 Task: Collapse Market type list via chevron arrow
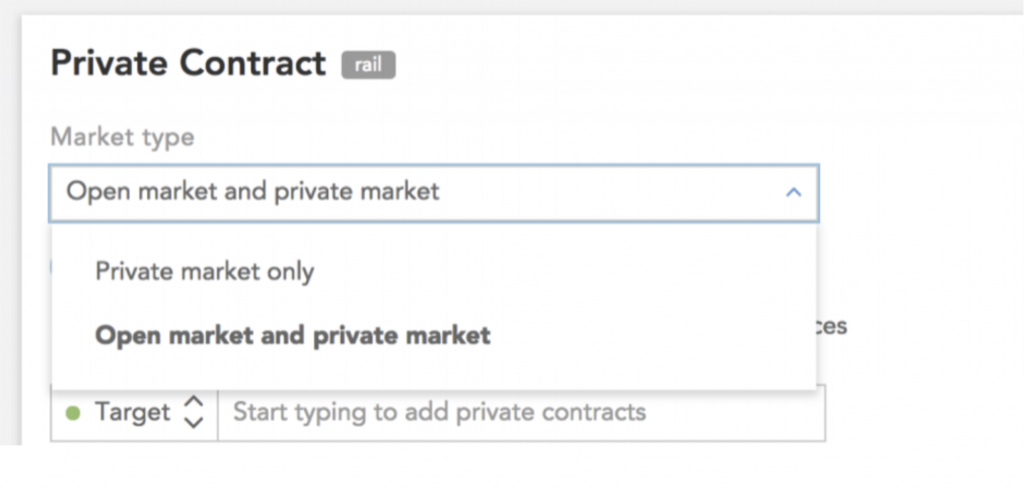pyautogui.click(x=793, y=193)
